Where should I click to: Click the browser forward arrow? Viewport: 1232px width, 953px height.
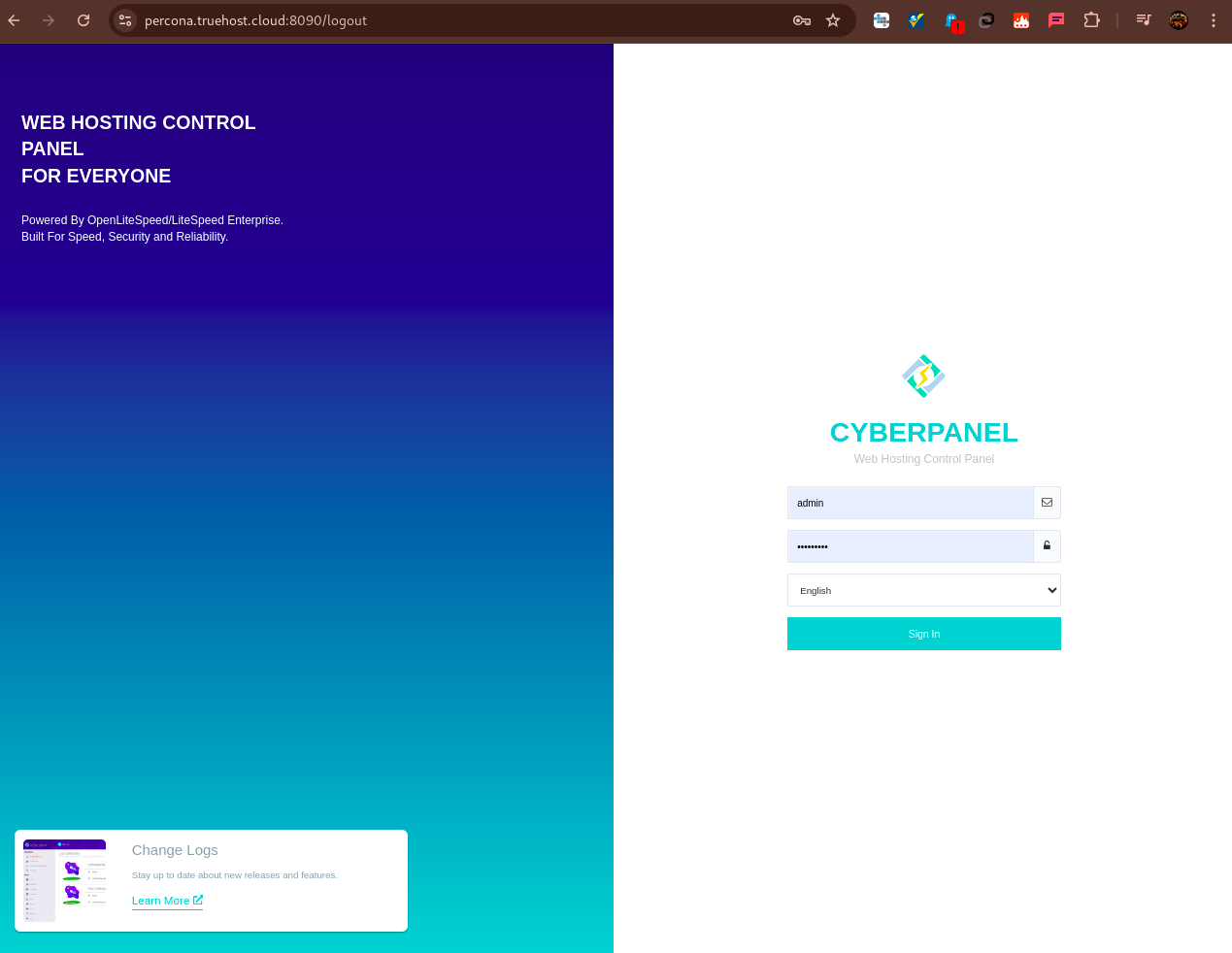point(49,20)
